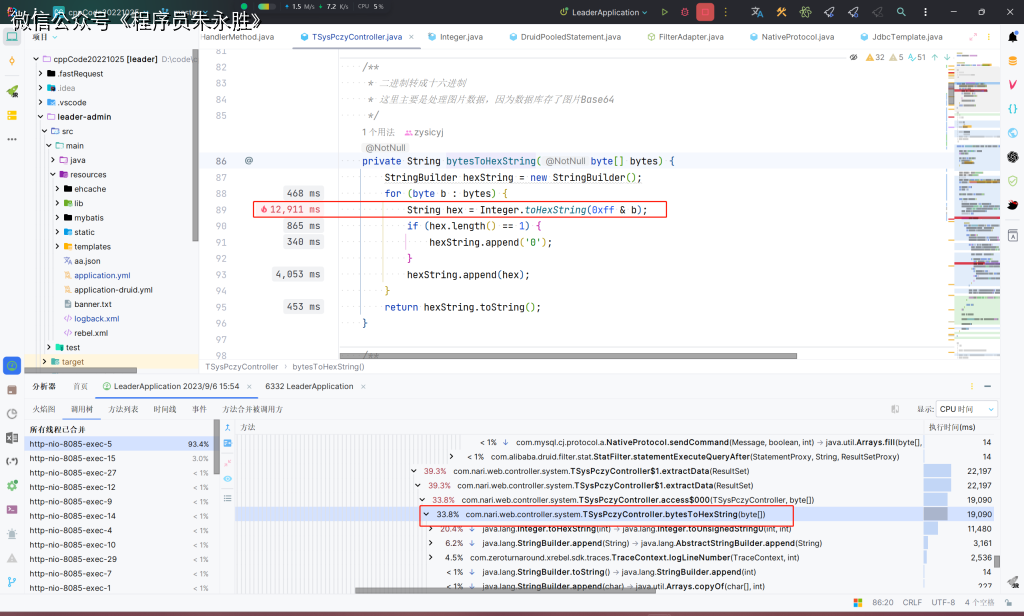Click the editor horizontal scrollbar

pyautogui.click(x=568, y=356)
